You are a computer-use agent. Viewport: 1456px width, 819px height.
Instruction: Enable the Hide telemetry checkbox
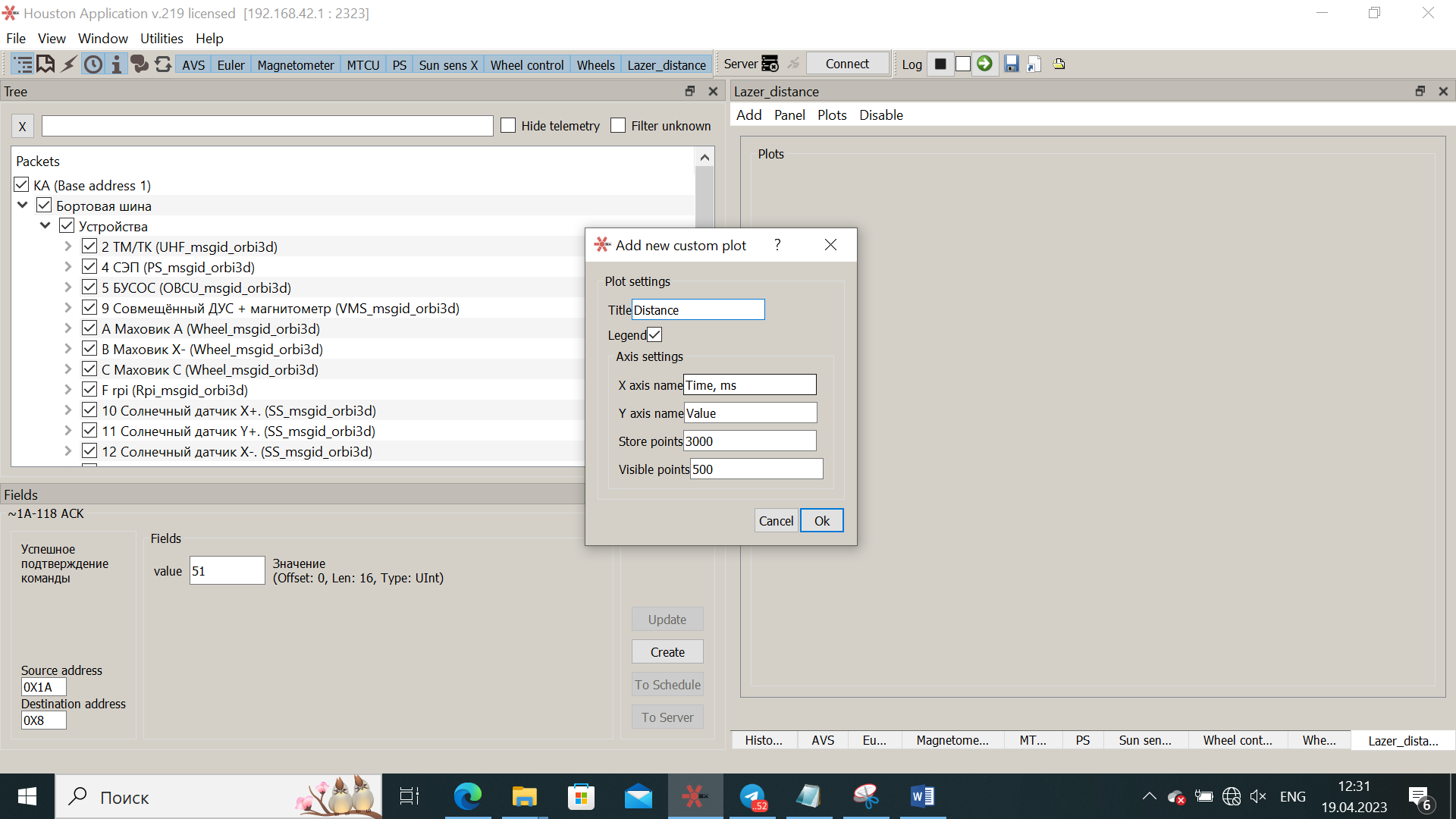click(x=508, y=126)
